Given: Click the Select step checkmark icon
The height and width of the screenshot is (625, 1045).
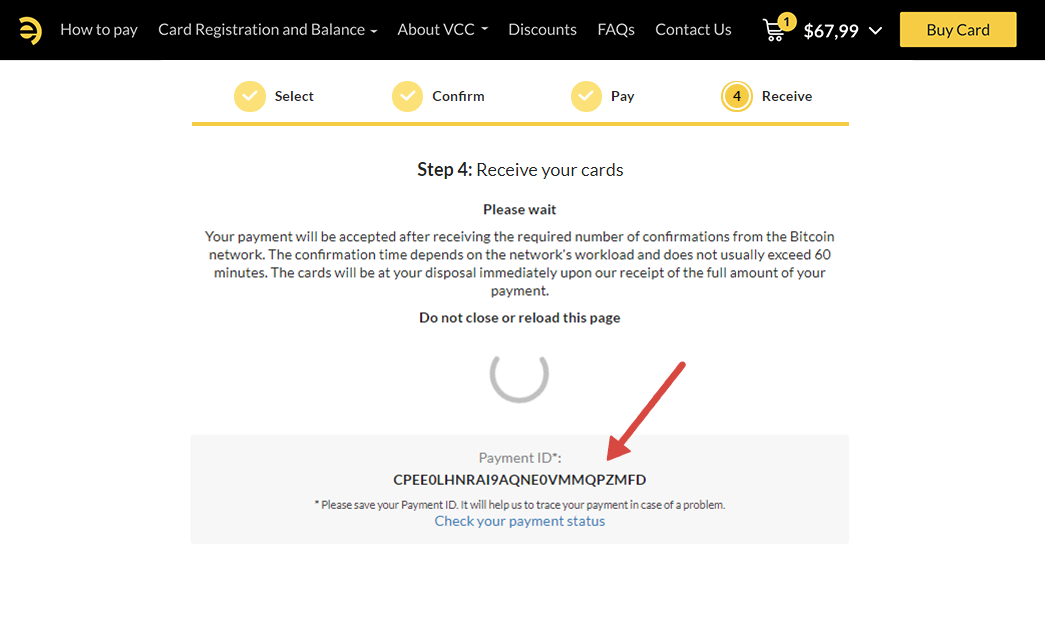Looking at the screenshot, I should [250, 96].
